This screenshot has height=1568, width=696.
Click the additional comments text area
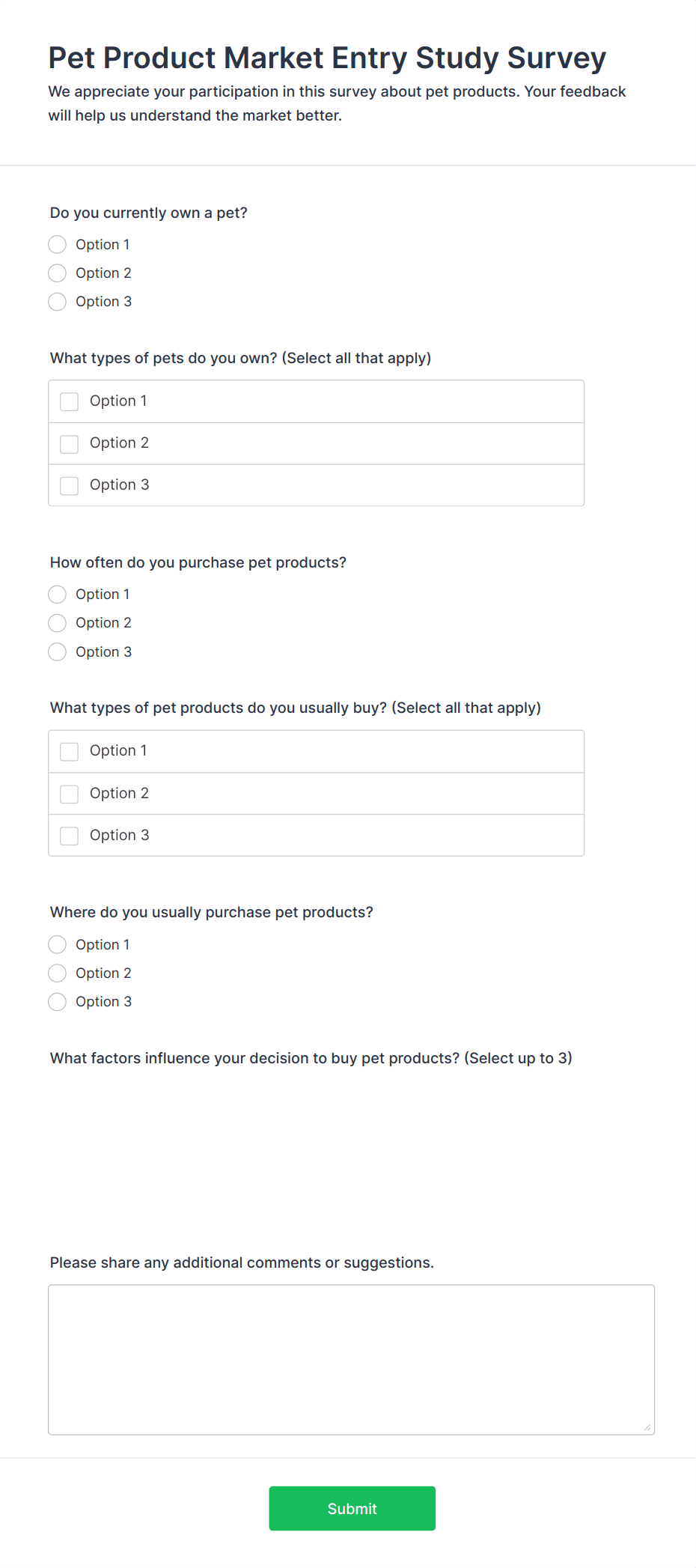(x=351, y=1359)
